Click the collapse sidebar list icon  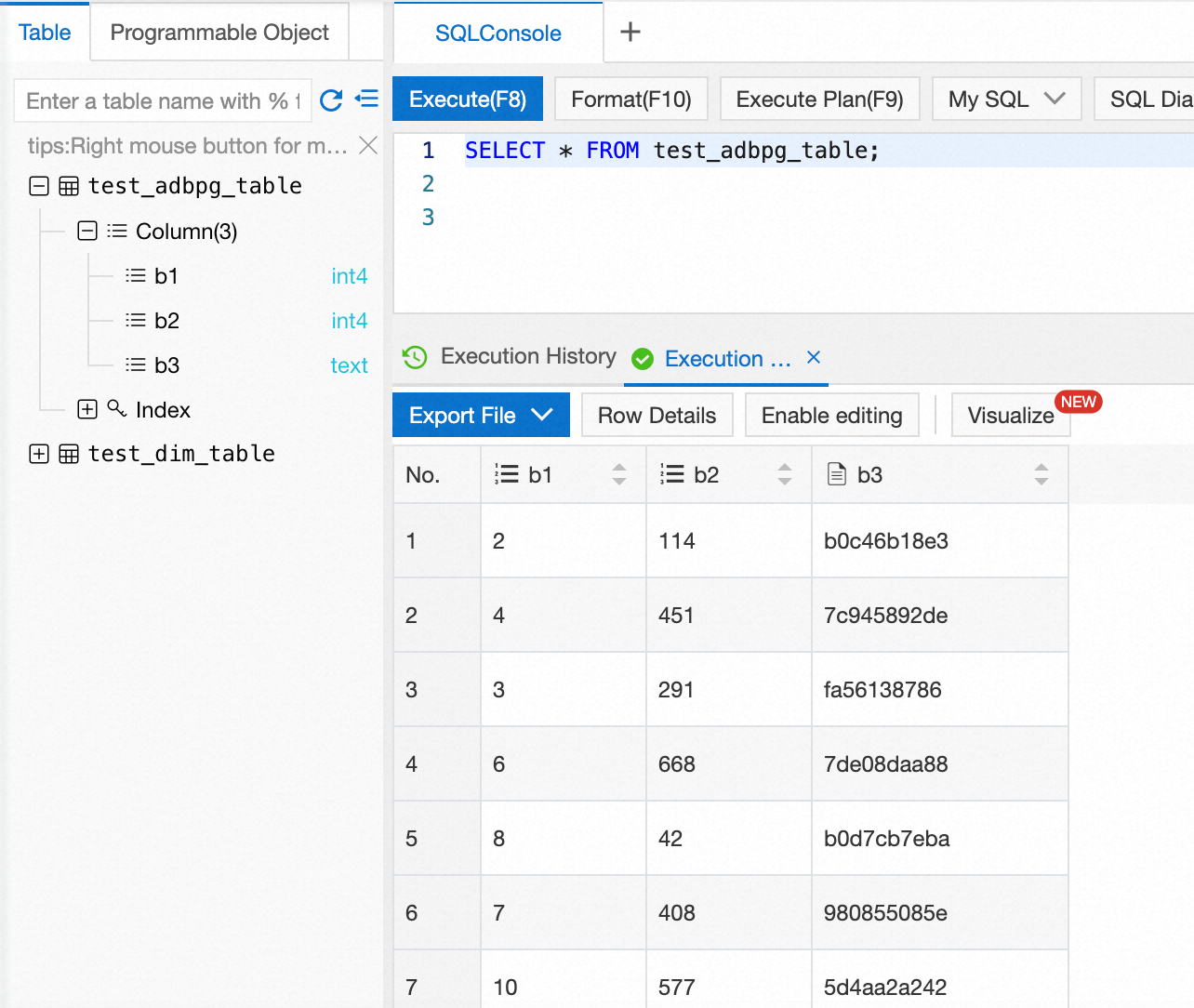(x=367, y=99)
